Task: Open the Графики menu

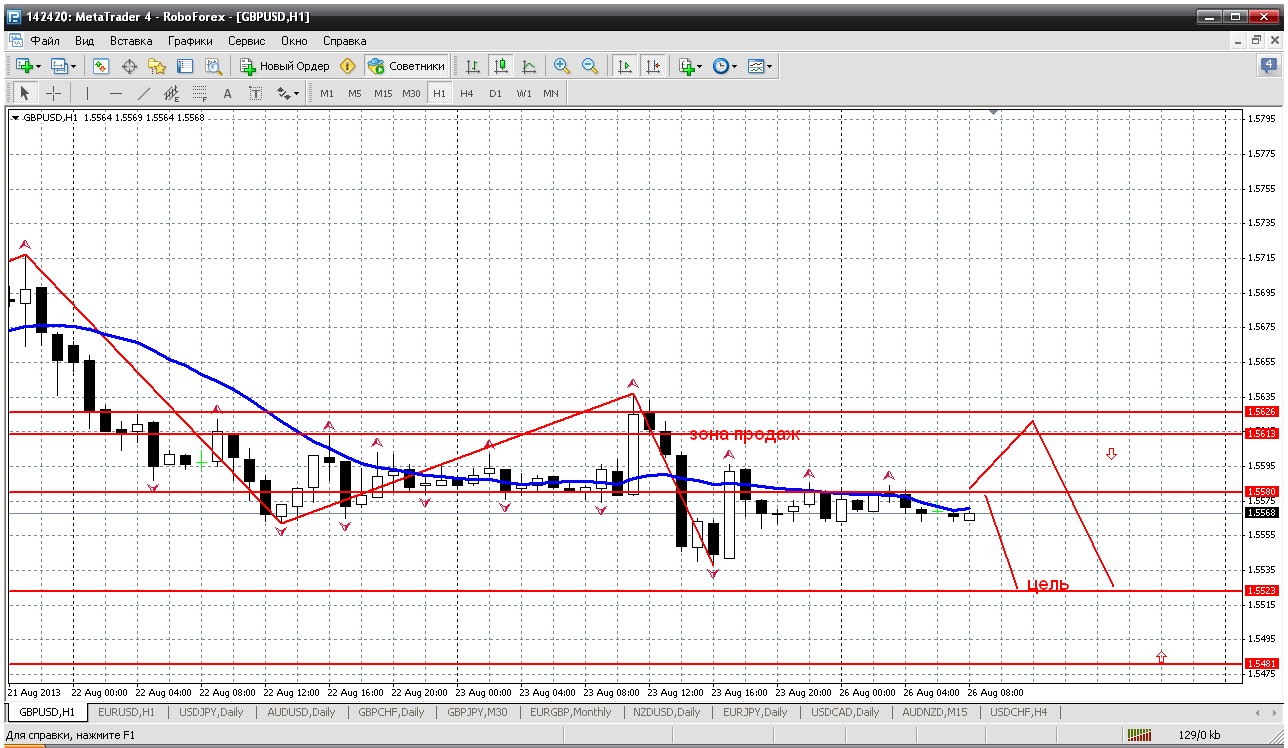Action: click(190, 41)
